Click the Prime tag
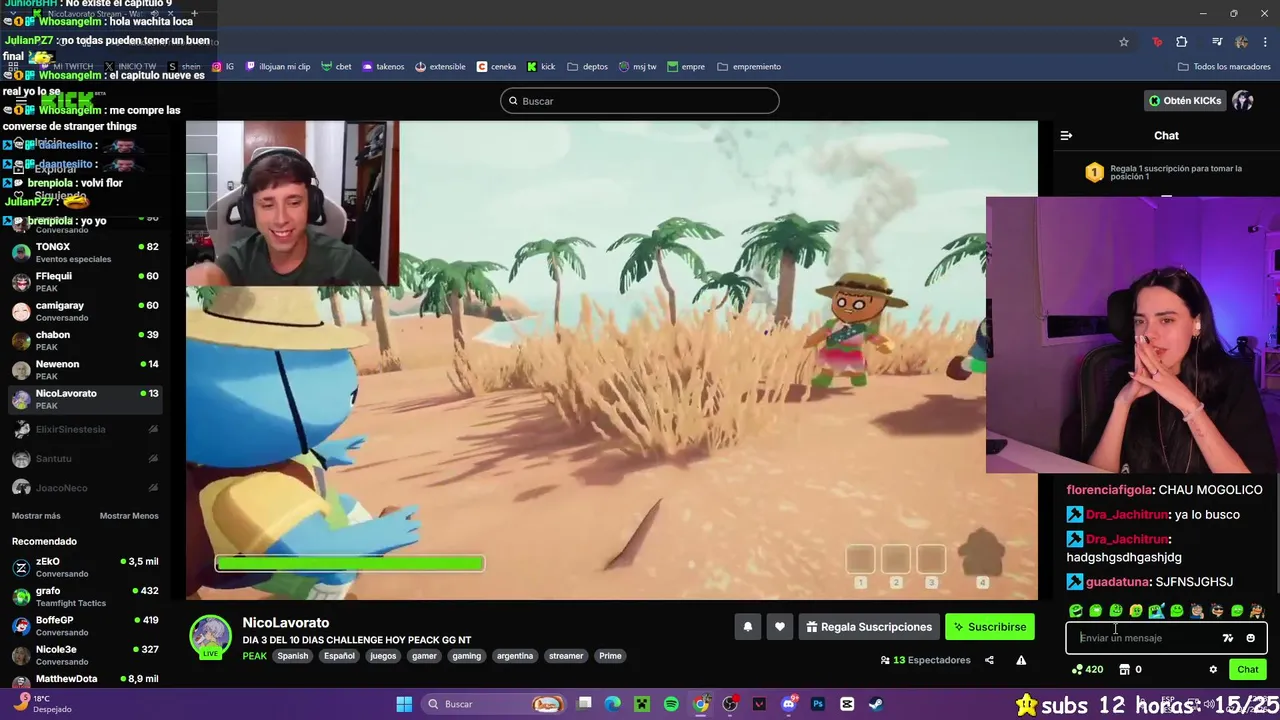1280x720 pixels. tap(610, 656)
